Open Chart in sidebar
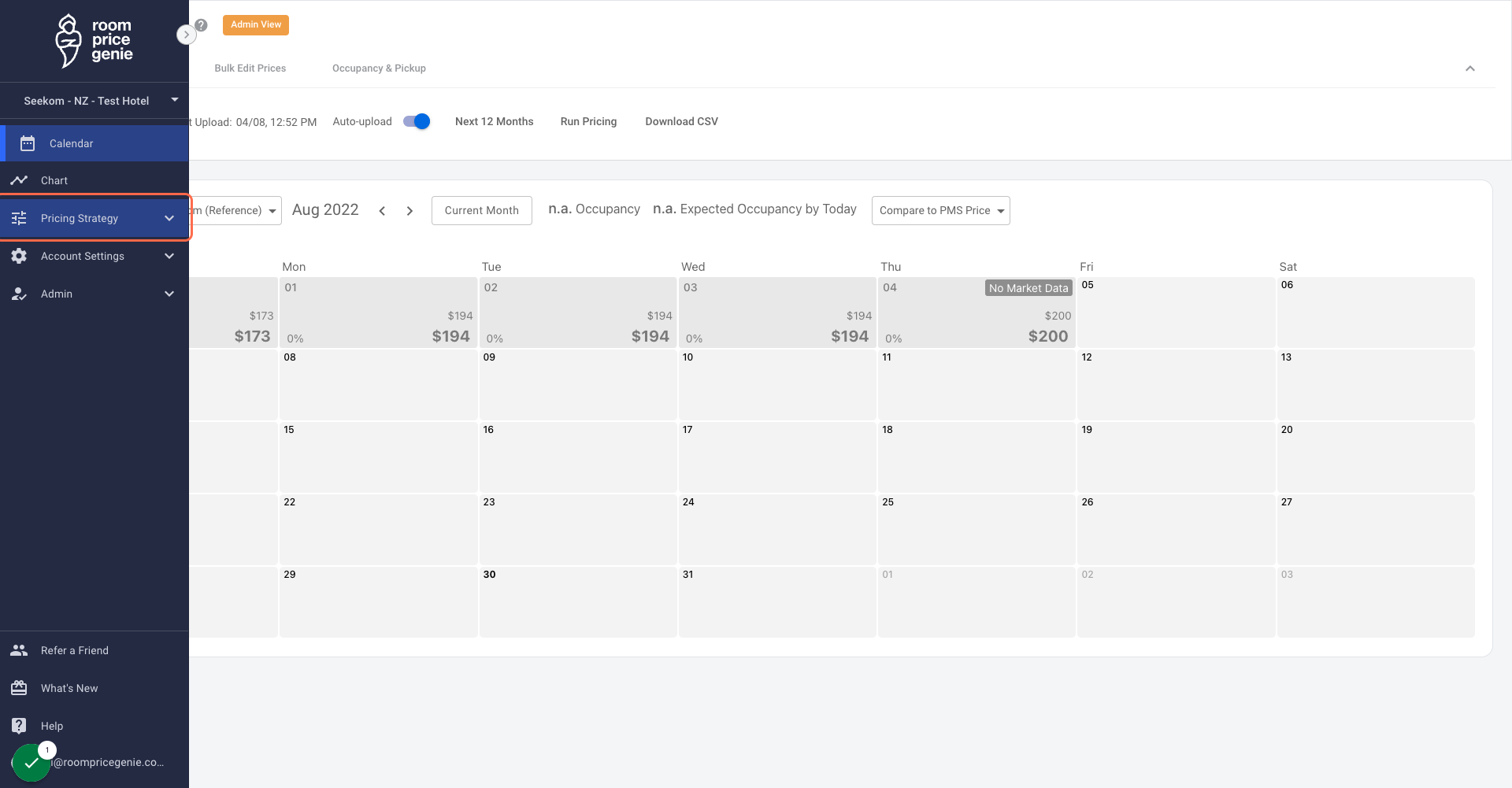 tap(94, 180)
